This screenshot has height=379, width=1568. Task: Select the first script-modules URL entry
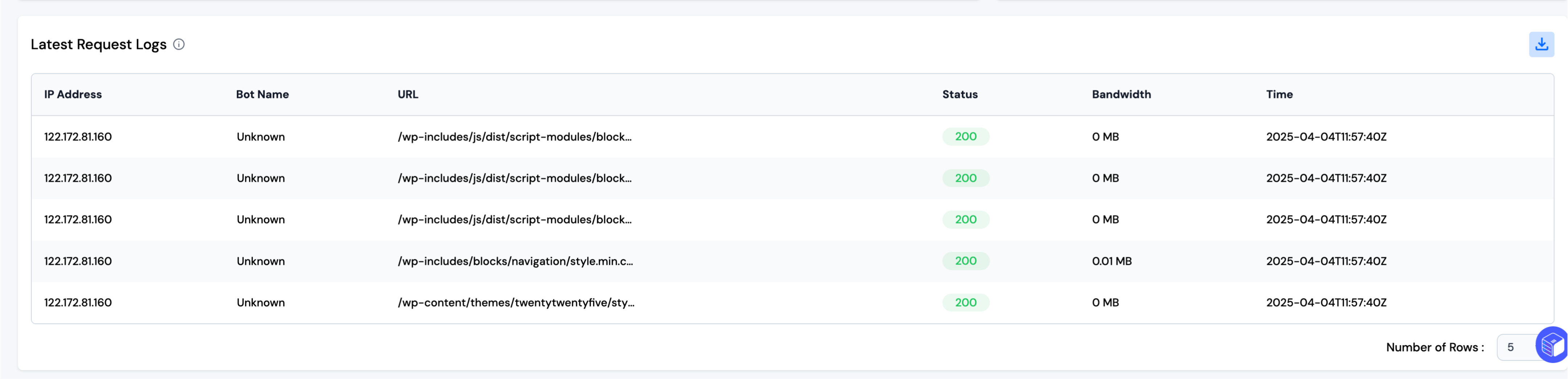(514, 136)
